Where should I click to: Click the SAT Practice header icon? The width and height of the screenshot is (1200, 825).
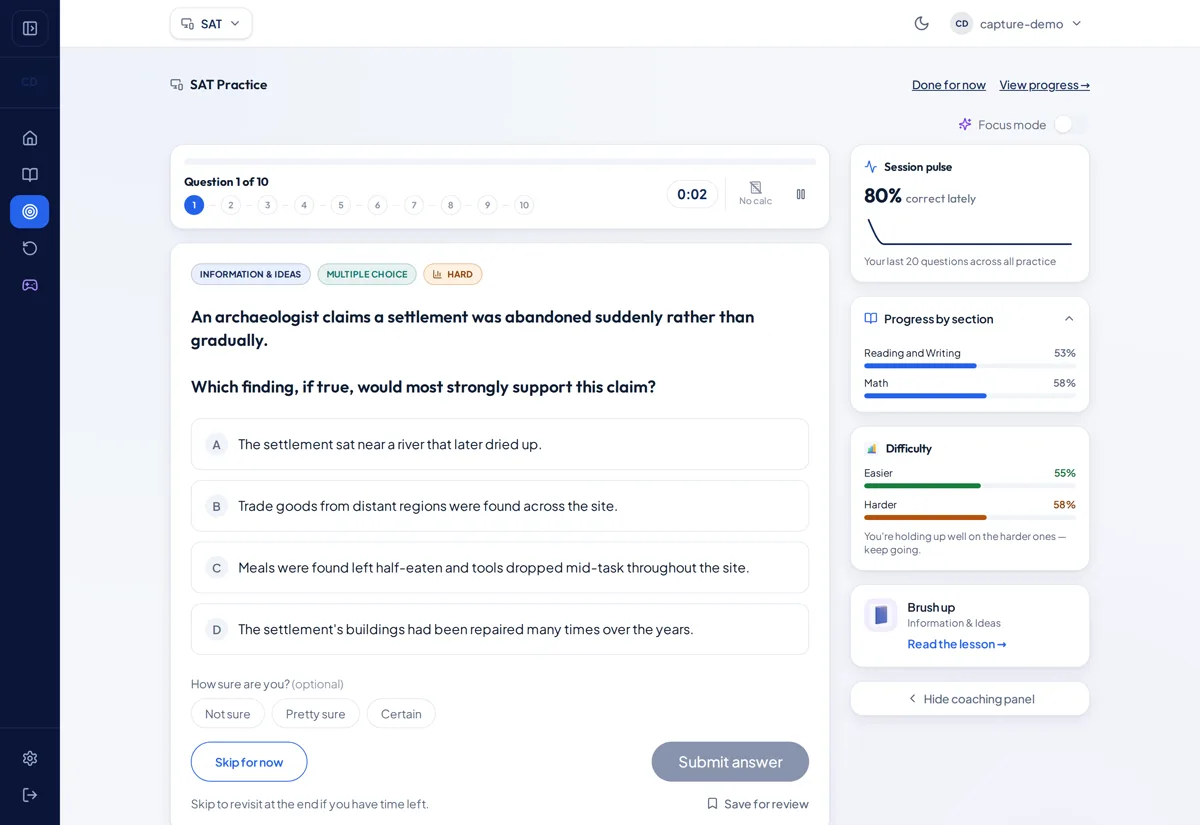177,85
